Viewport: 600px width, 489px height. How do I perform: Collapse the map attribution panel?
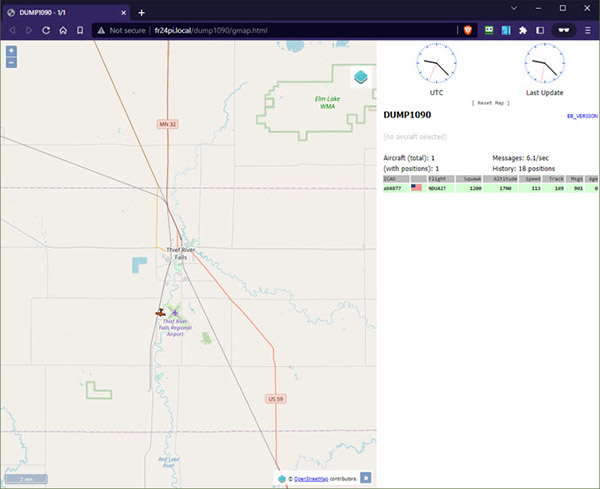pos(365,478)
